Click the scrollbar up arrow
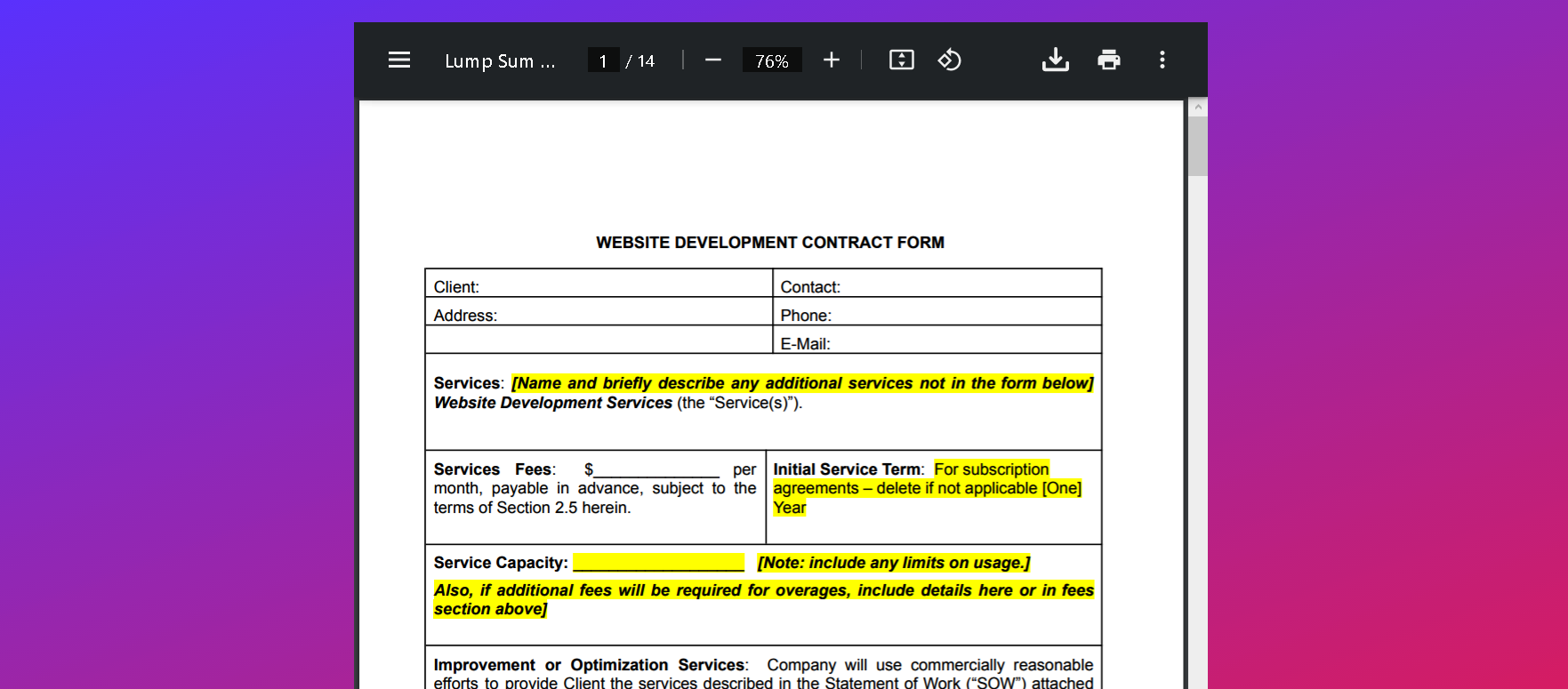Screen dimensions: 1568x689 (x=1198, y=107)
